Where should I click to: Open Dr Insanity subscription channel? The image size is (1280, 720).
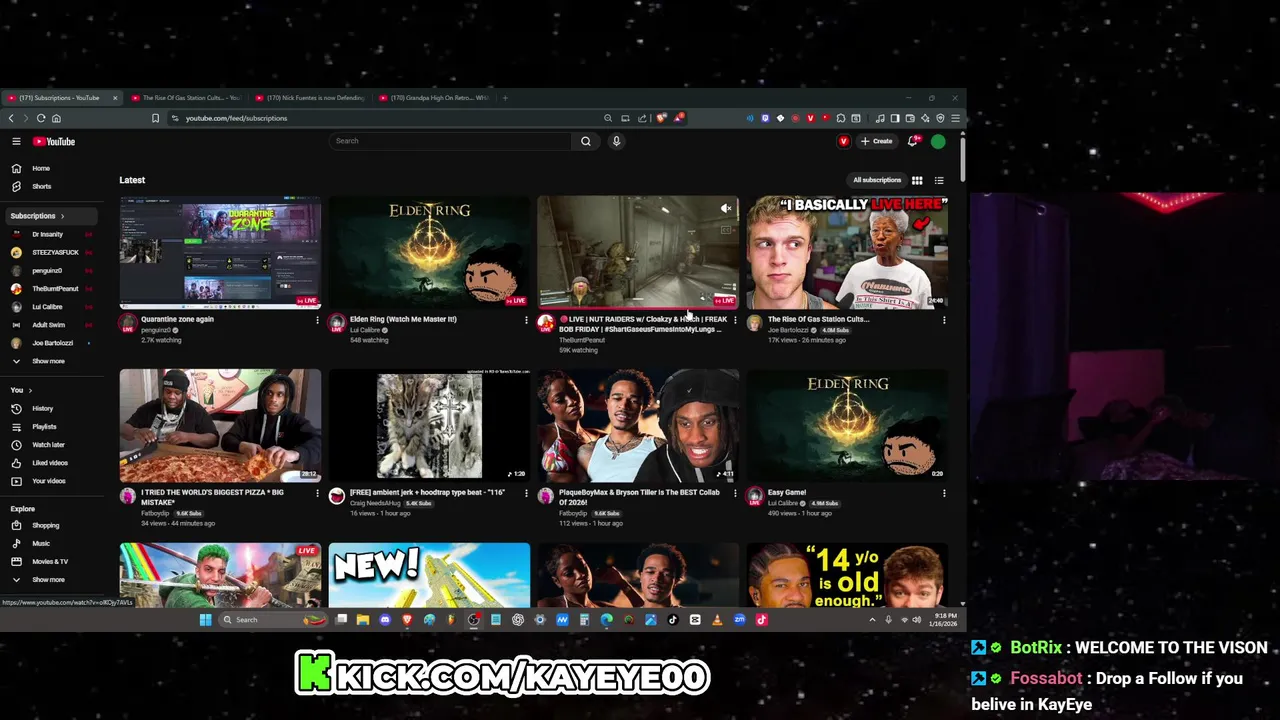[52, 234]
